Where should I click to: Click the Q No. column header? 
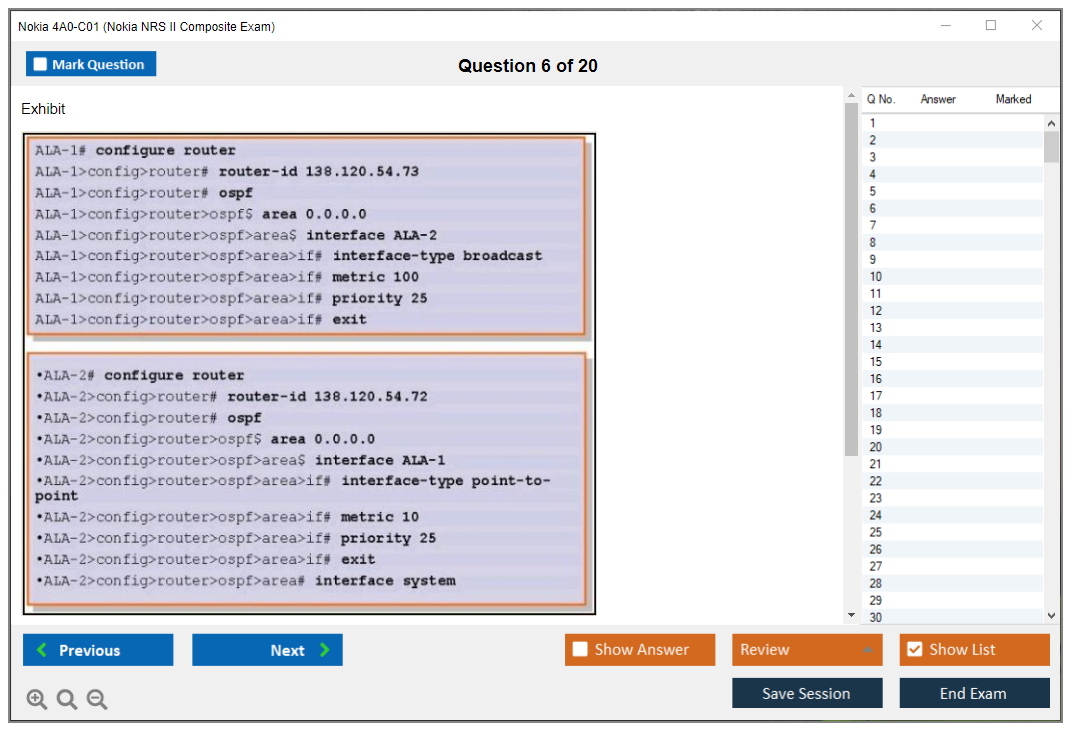coord(881,99)
